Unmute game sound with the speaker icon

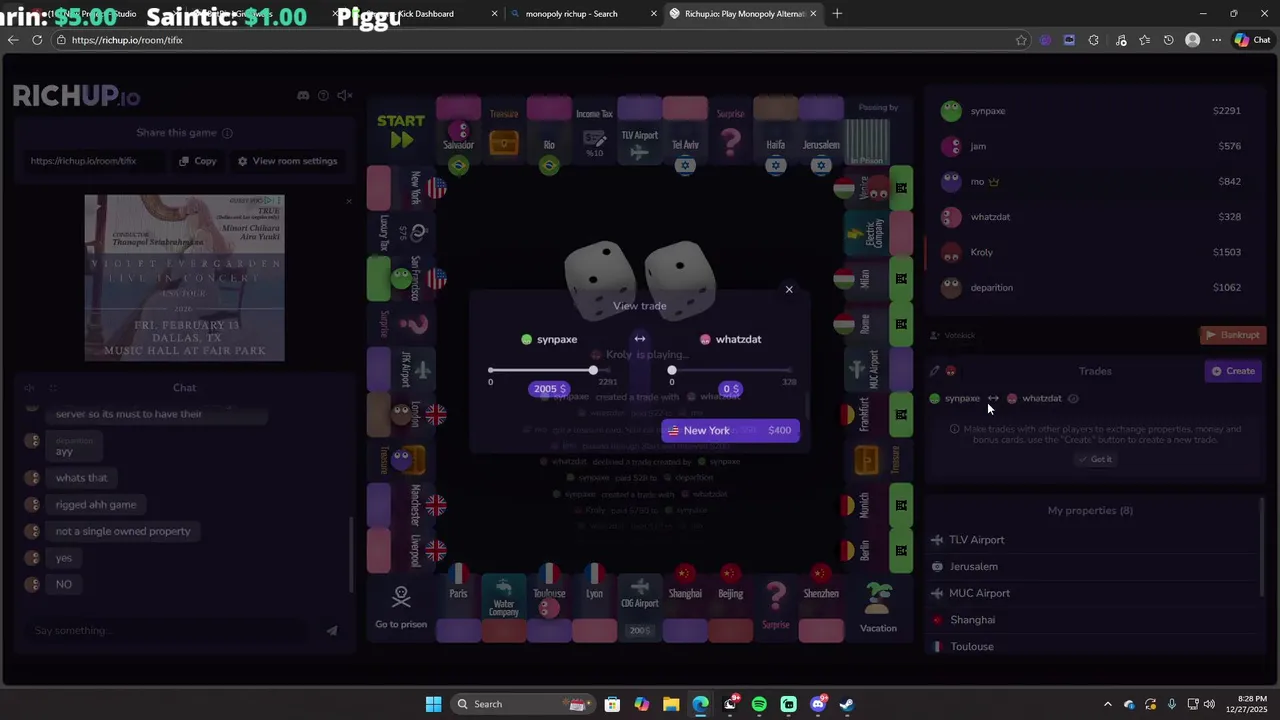344,95
